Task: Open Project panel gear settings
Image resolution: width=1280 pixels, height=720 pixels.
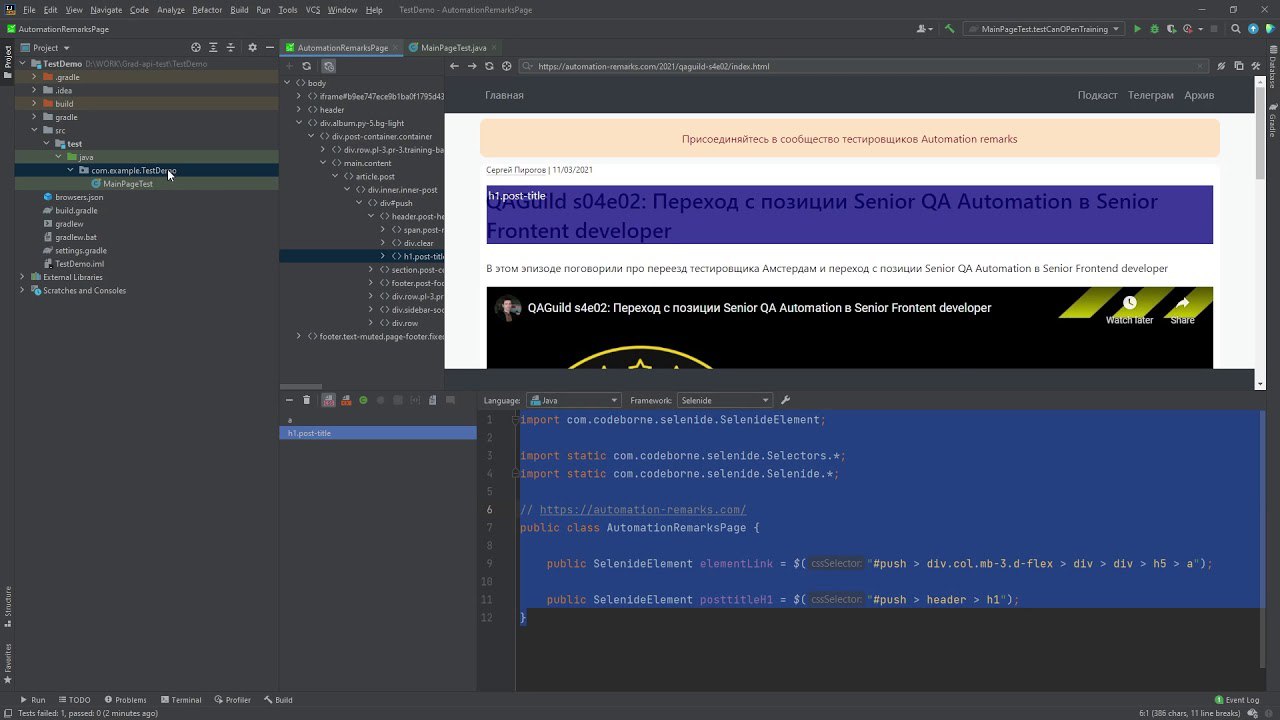Action: click(252, 47)
